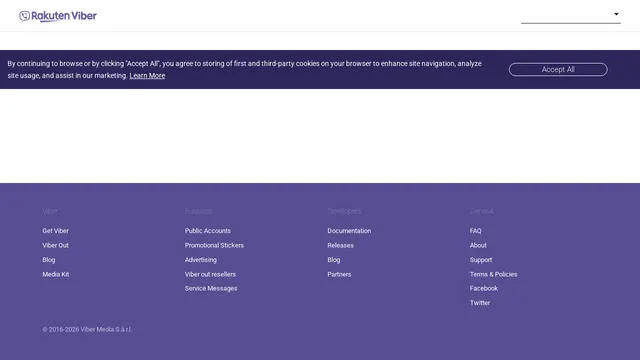Open Public Accounts link
The image size is (640, 360).
[x=208, y=231]
